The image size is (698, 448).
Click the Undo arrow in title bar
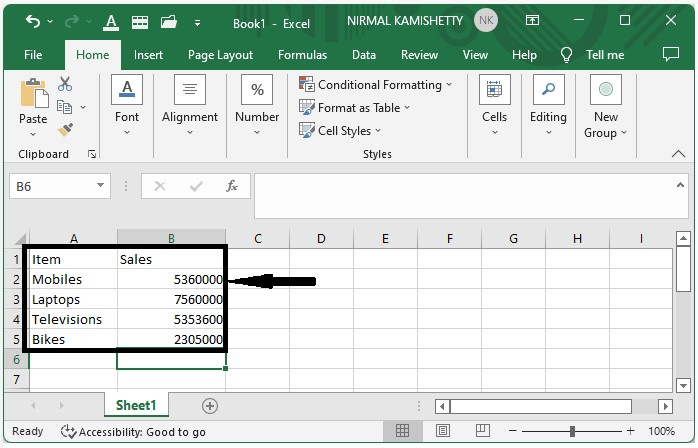[33, 20]
